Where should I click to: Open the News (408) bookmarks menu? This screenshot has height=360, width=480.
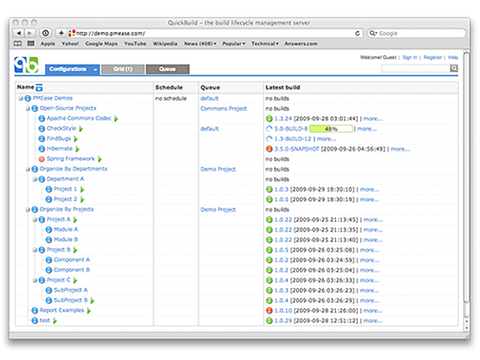[200, 44]
